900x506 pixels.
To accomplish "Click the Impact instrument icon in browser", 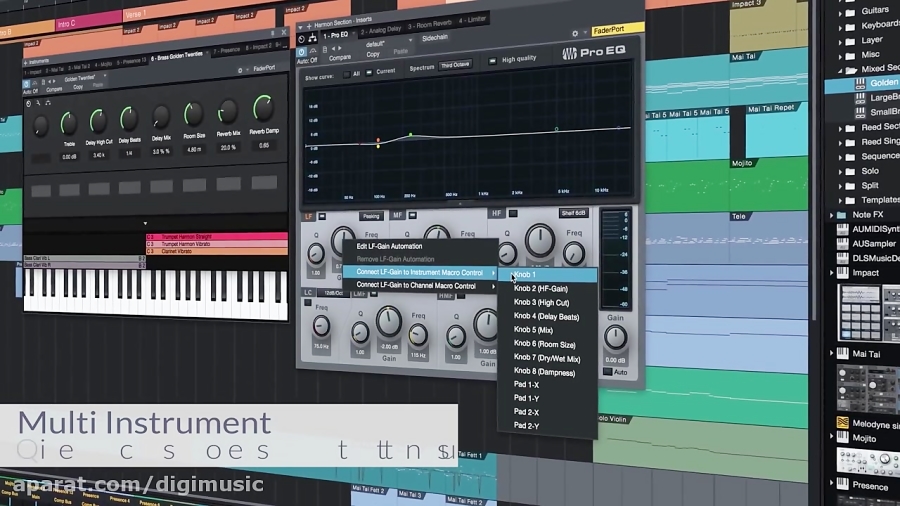I will click(843, 273).
